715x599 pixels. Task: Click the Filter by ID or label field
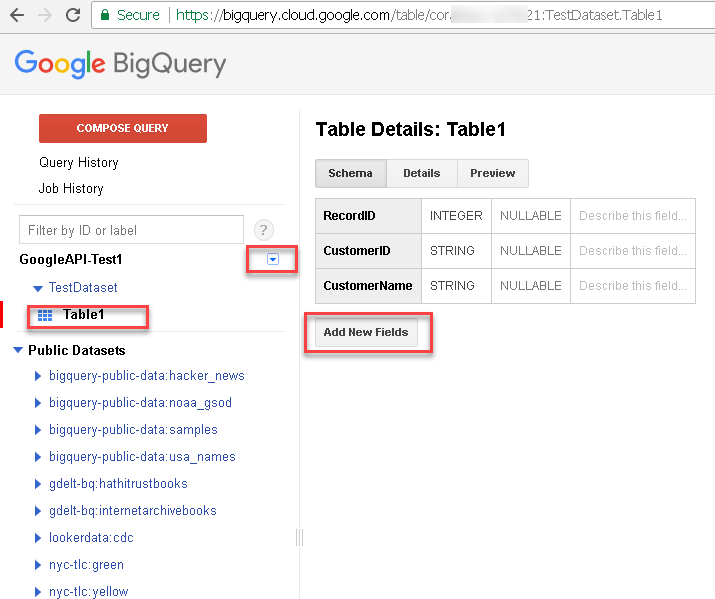pyautogui.click(x=131, y=230)
